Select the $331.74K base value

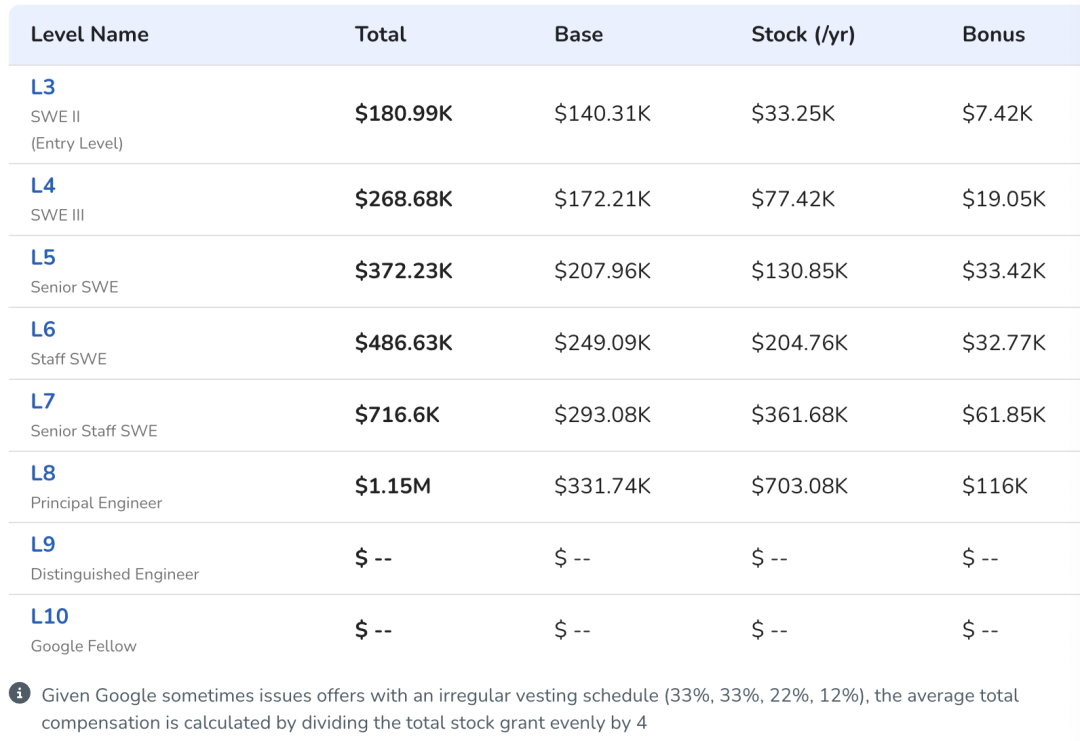[x=603, y=486]
